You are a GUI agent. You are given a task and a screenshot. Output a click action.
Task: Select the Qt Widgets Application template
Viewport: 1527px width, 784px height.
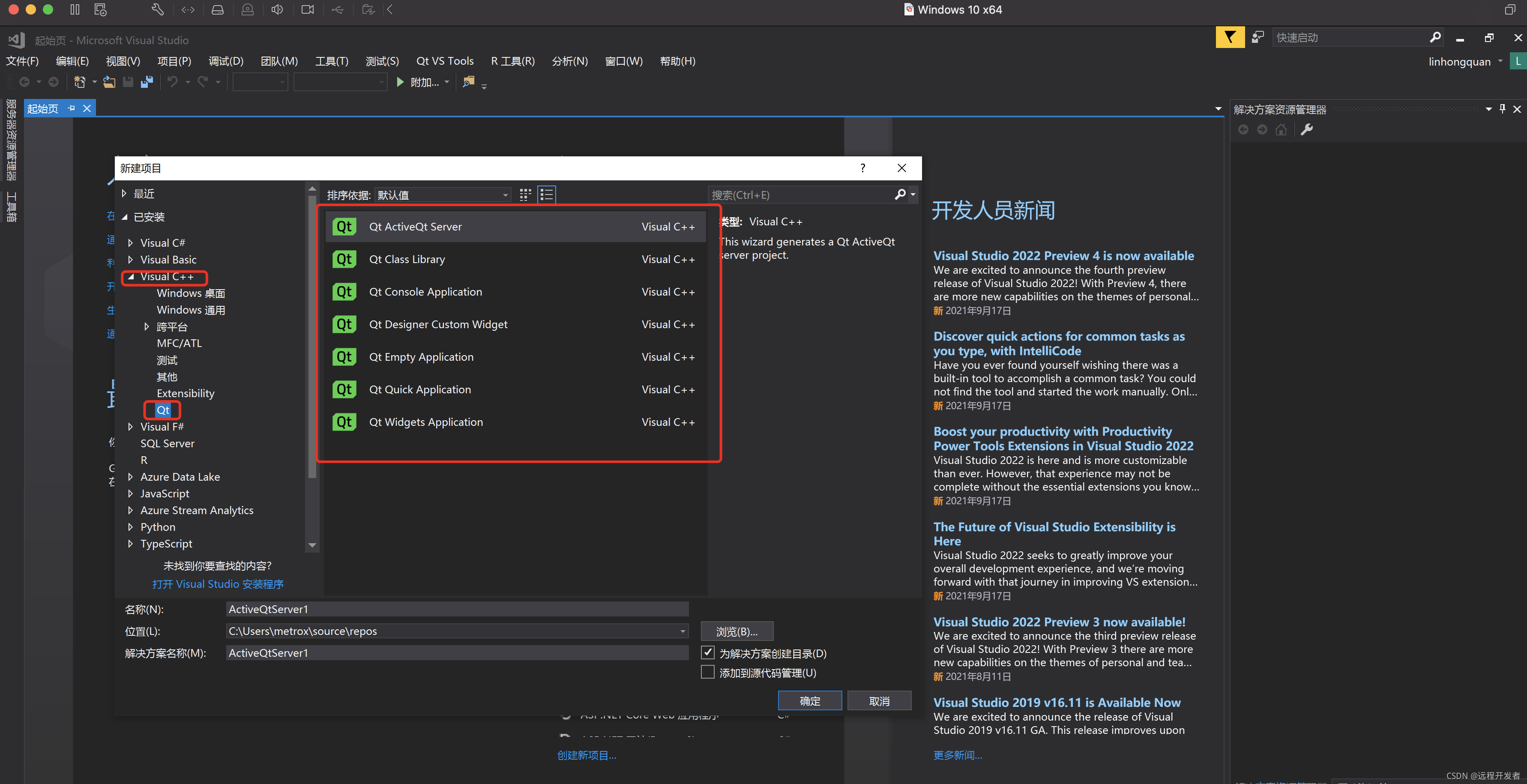pos(515,421)
